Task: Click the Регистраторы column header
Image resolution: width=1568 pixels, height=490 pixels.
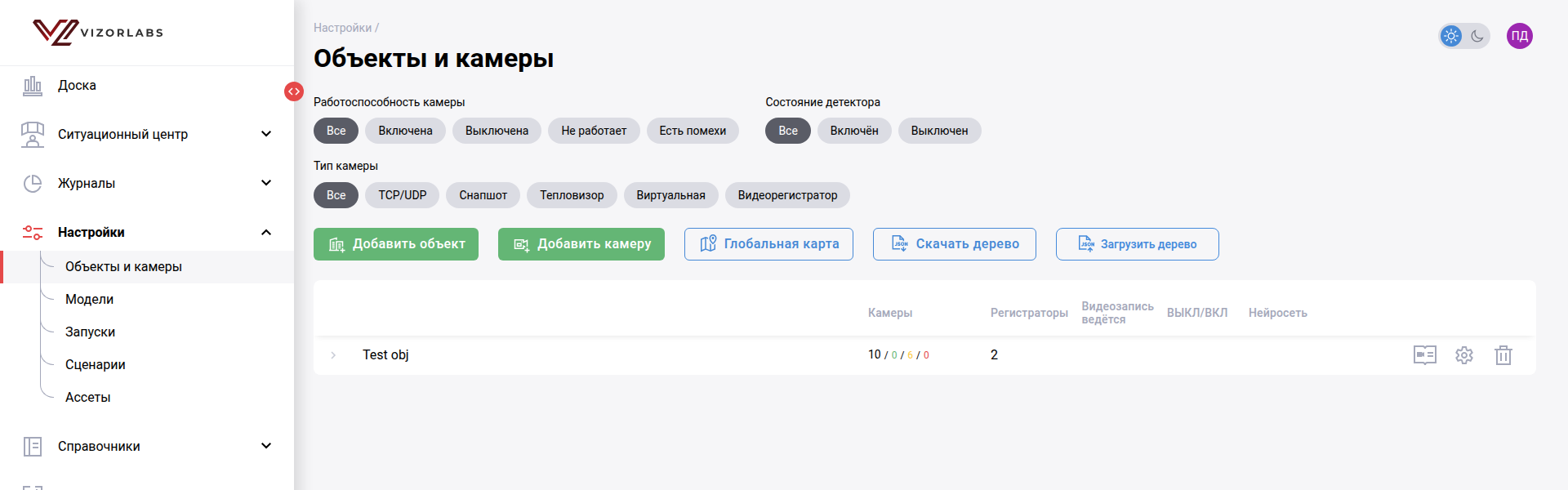Action: 1029,313
